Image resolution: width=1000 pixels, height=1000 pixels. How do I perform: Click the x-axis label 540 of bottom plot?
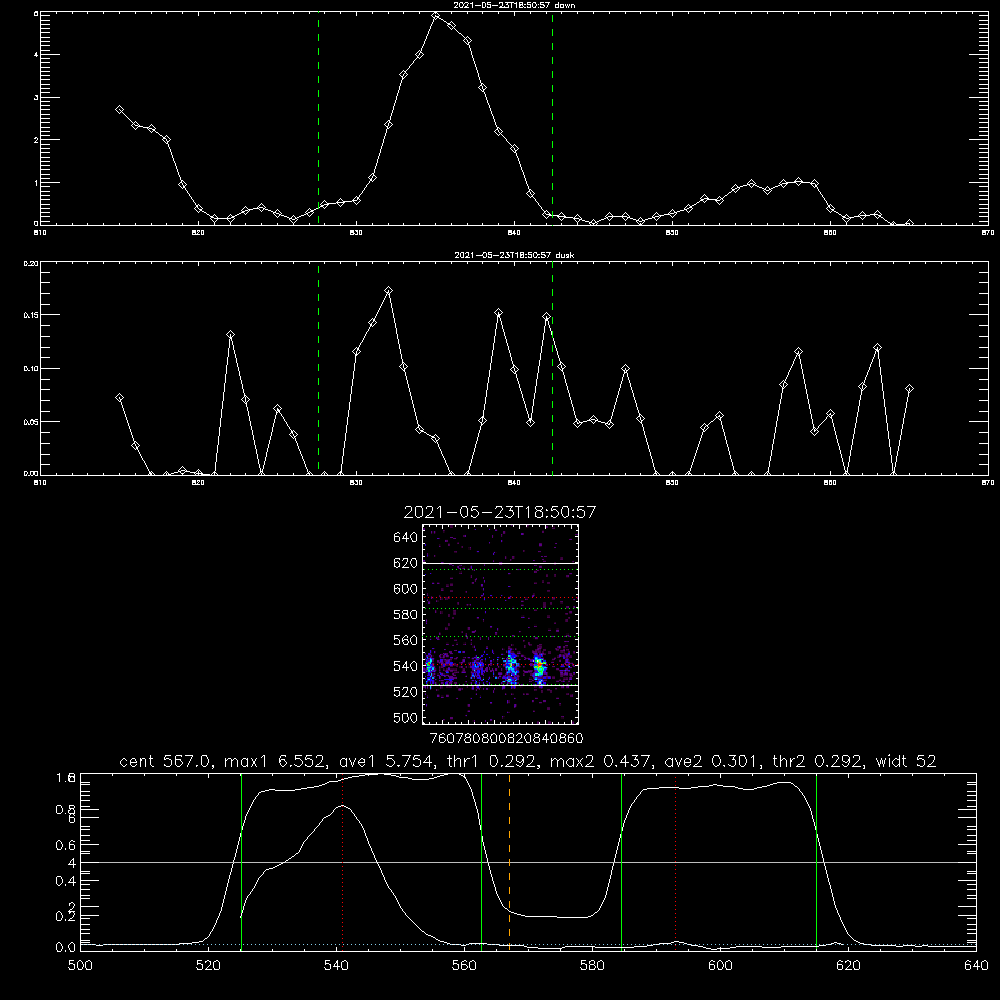[x=336, y=966]
